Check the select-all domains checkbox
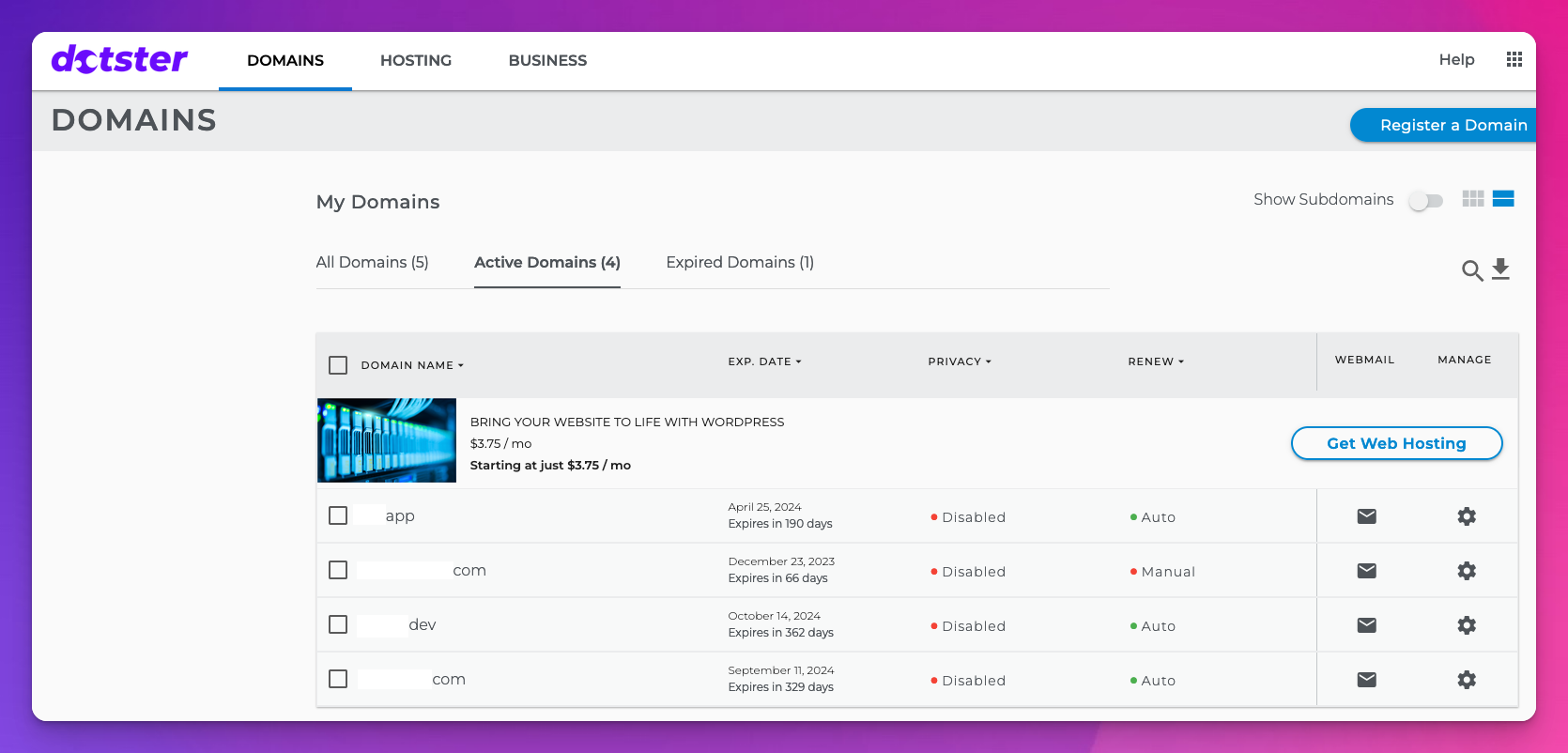 (338, 365)
